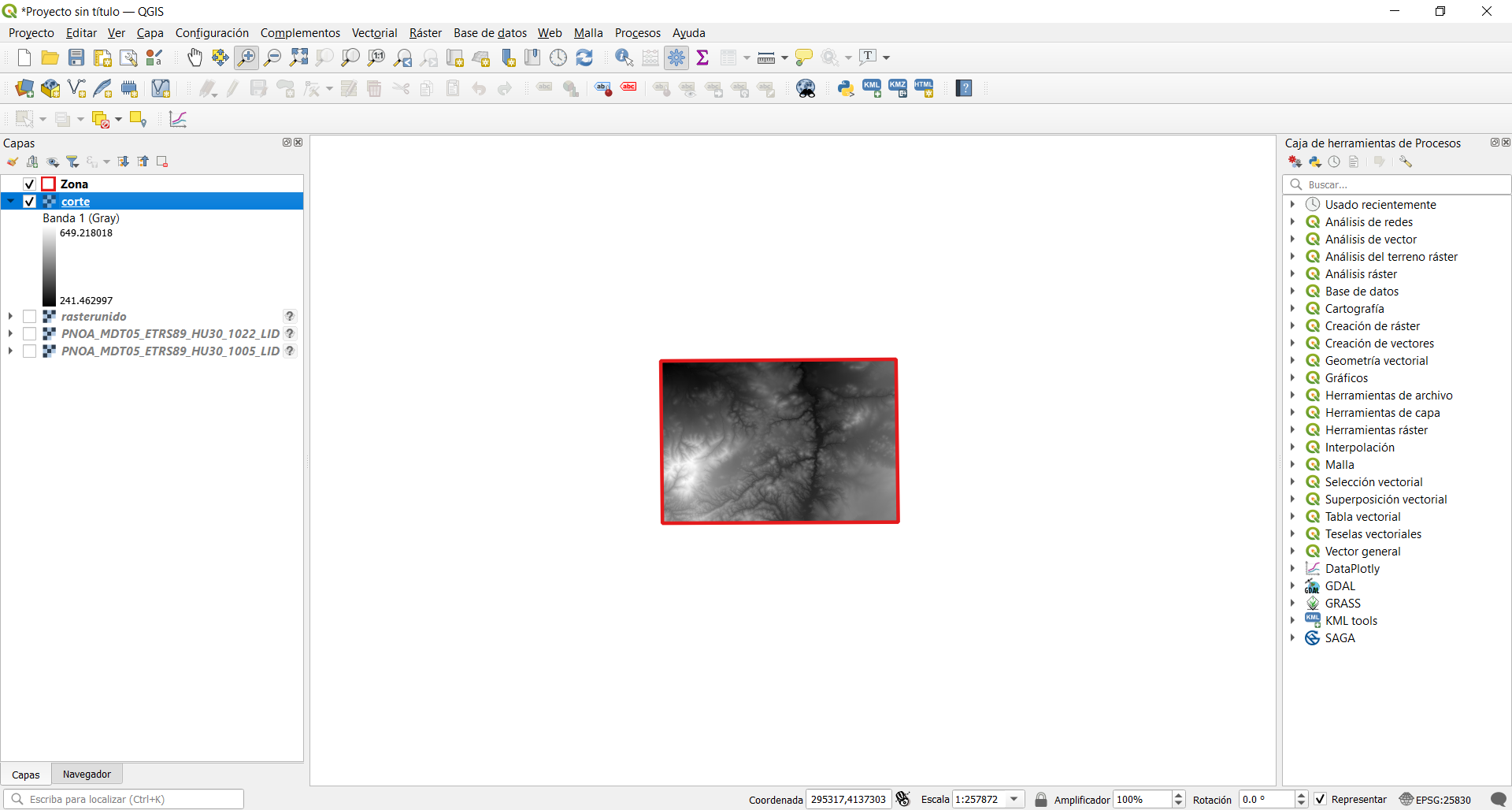The width and height of the screenshot is (1512, 810).
Task: Activate the Pan Map tool
Action: (195, 58)
